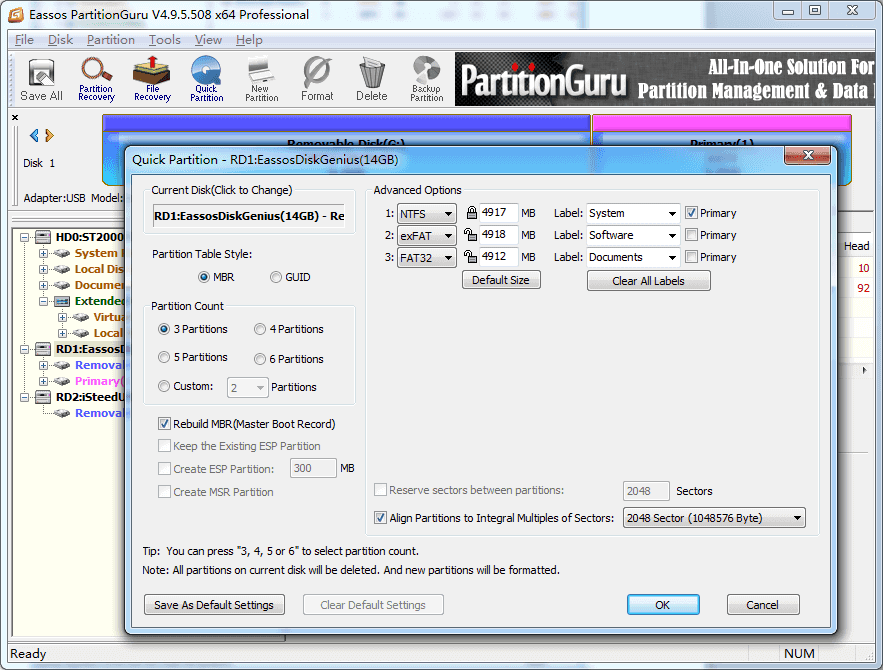Toggle lock icon for partition 3 size
The height and width of the screenshot is (670, 883).
(x=470, y=256)
